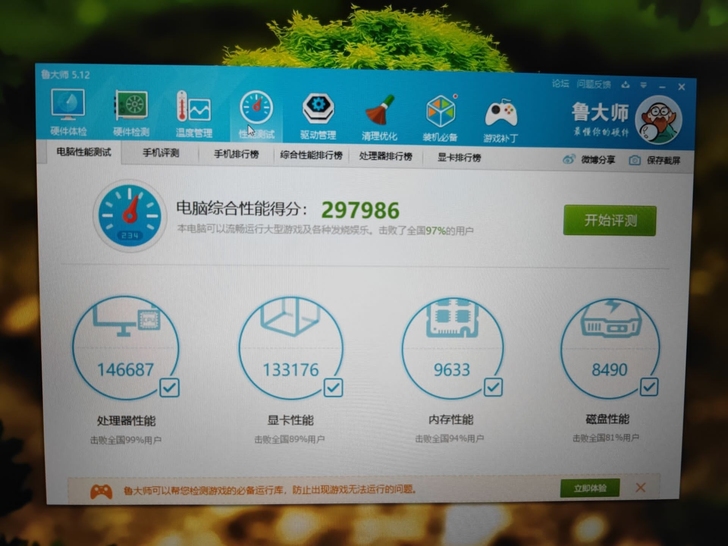Image resolution: width=728 pixels, height=546 pixels.
Task: Open 硬件检测 hardware detection icon
Action: click(x=131, y=113)
